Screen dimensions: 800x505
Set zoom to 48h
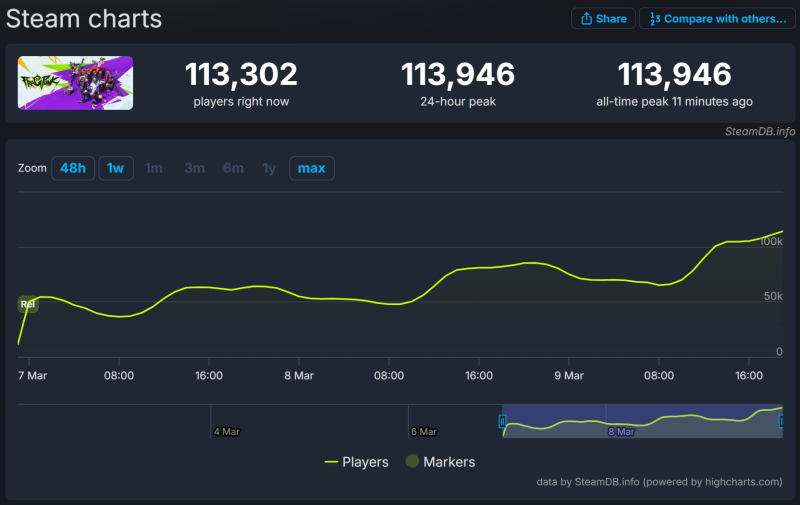click(73, 168)
